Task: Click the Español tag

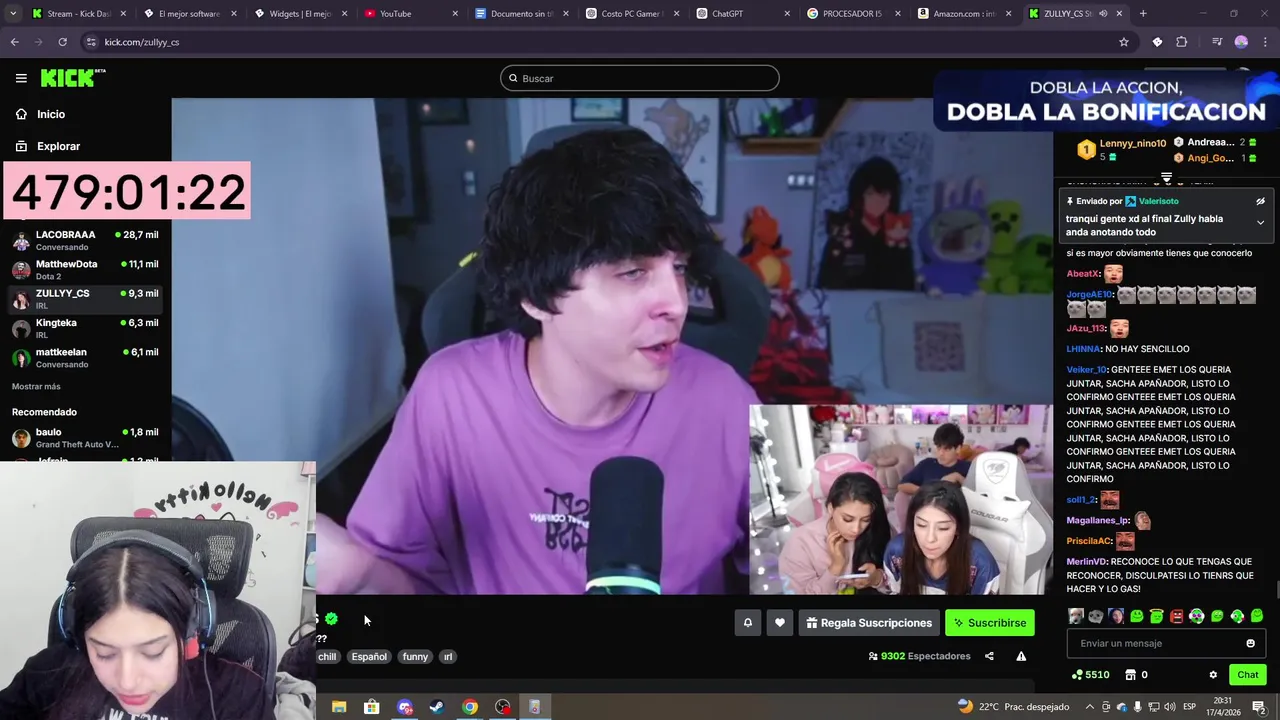Action: (369, 657)
